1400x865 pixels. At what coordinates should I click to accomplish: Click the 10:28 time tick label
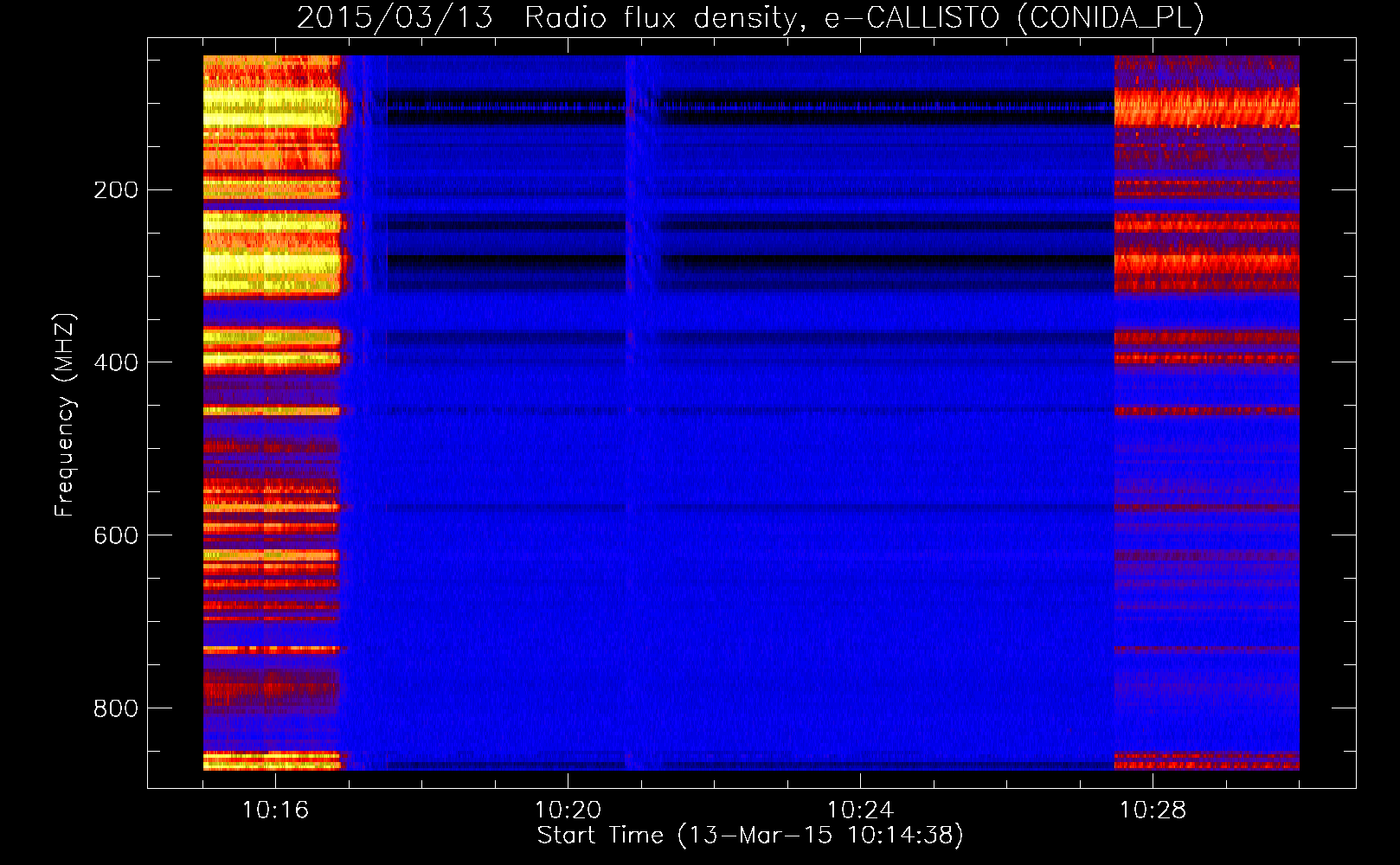(x=1153, y=811)
